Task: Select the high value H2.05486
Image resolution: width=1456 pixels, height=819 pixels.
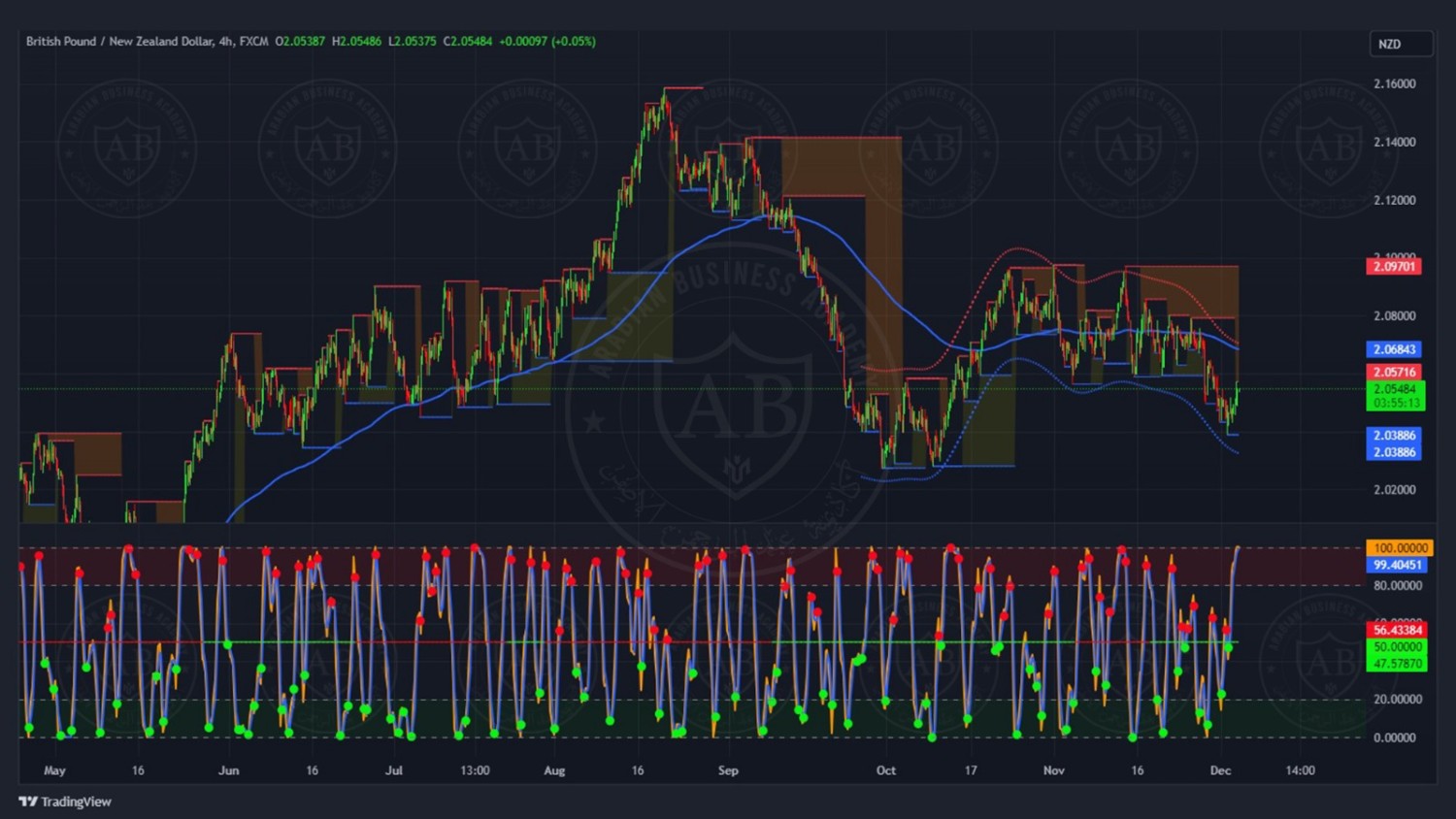Action: [x=357, y=42]
